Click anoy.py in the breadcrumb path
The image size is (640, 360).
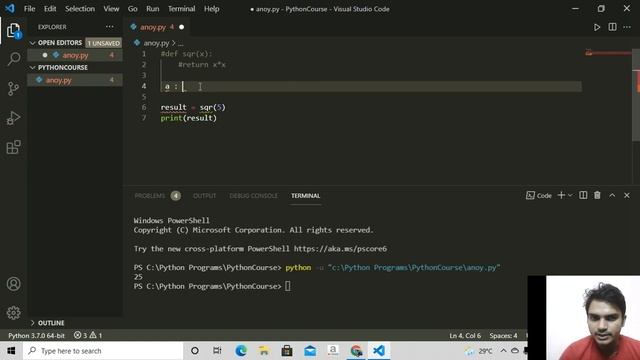(156, 43)
